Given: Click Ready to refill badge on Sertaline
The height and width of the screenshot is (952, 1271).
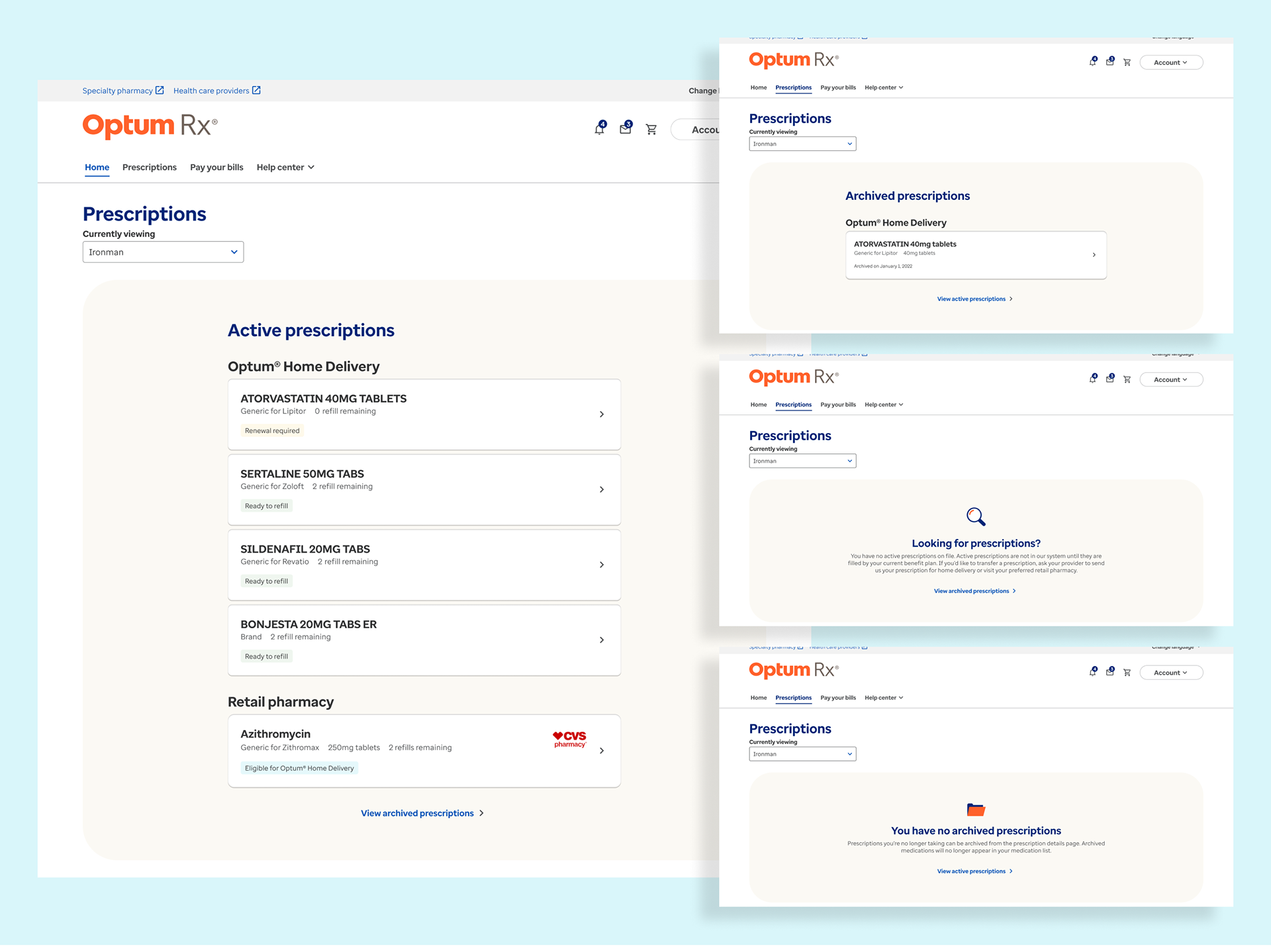Looking at the screenshot, I should 267,506.
